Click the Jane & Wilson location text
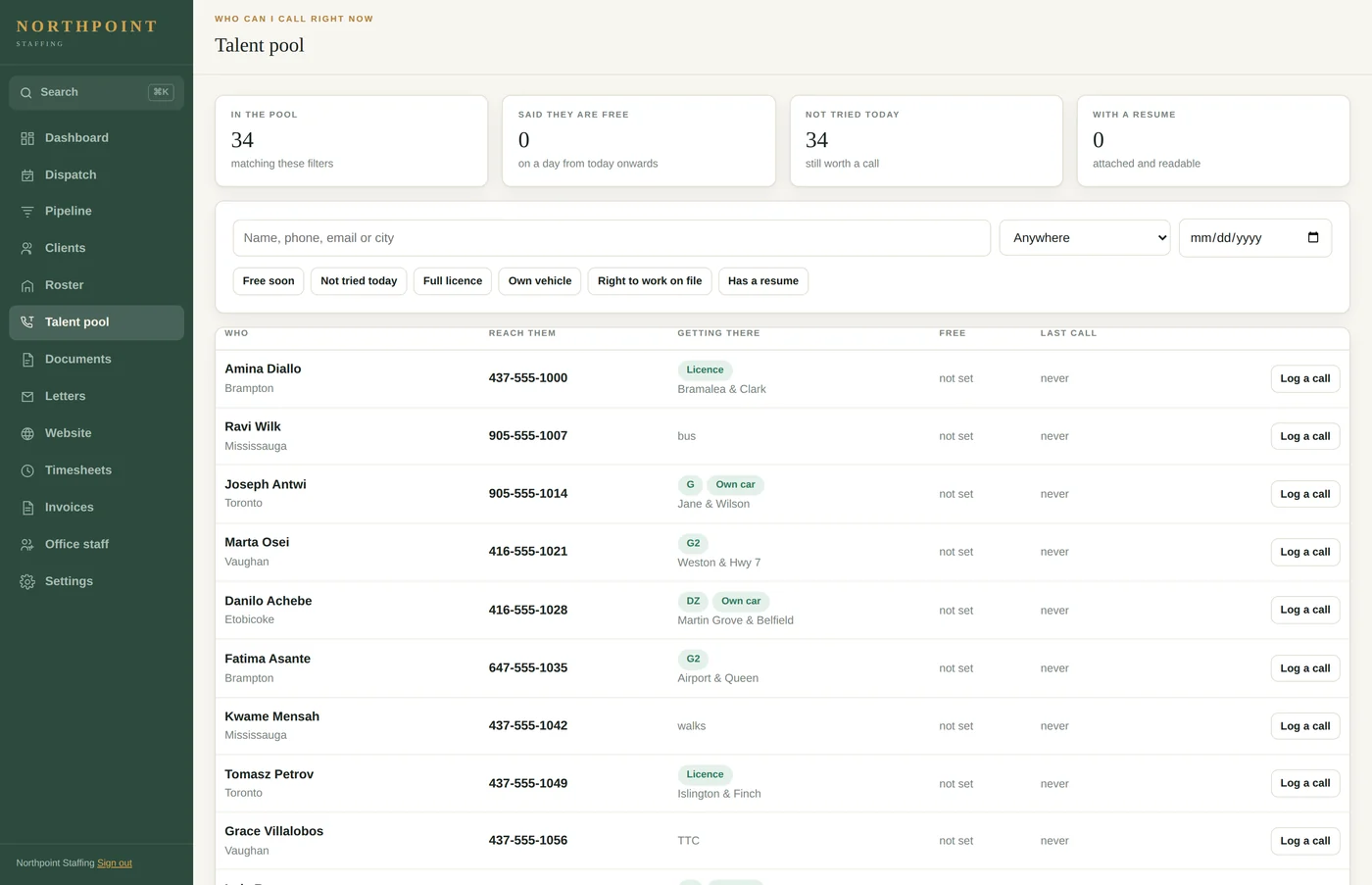 (713, 505)
